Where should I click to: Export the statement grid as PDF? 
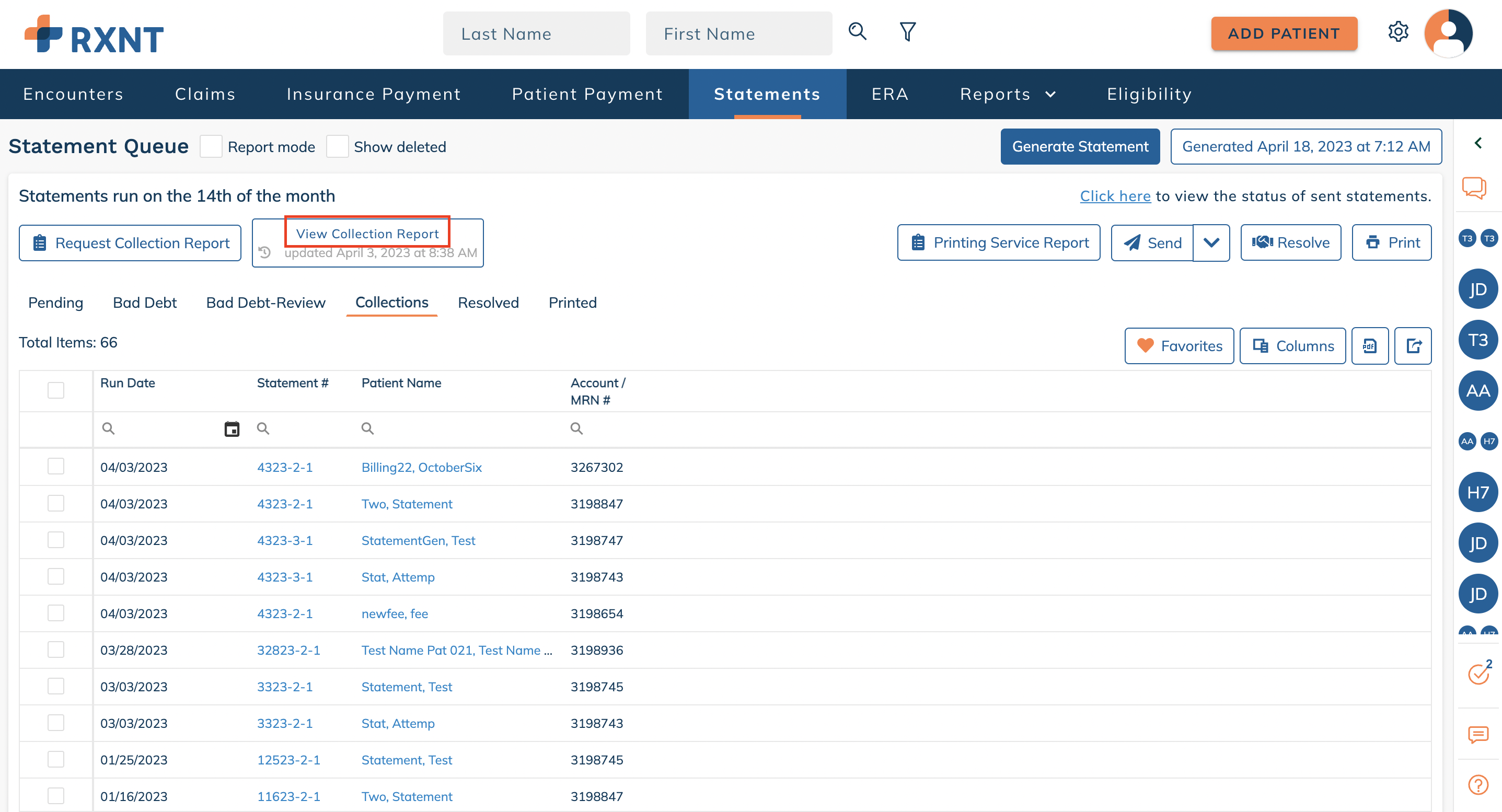click(x=1370, y=345)
